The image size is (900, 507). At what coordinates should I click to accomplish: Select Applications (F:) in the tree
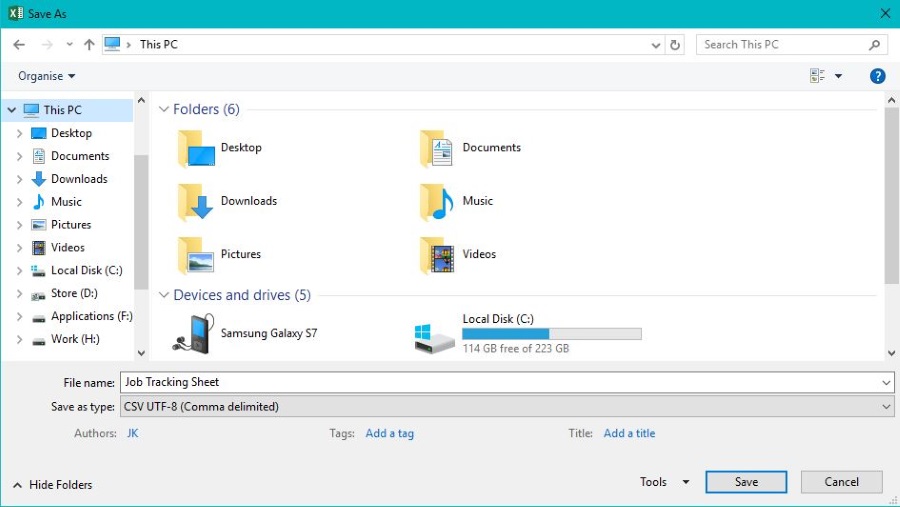(91, 316)
